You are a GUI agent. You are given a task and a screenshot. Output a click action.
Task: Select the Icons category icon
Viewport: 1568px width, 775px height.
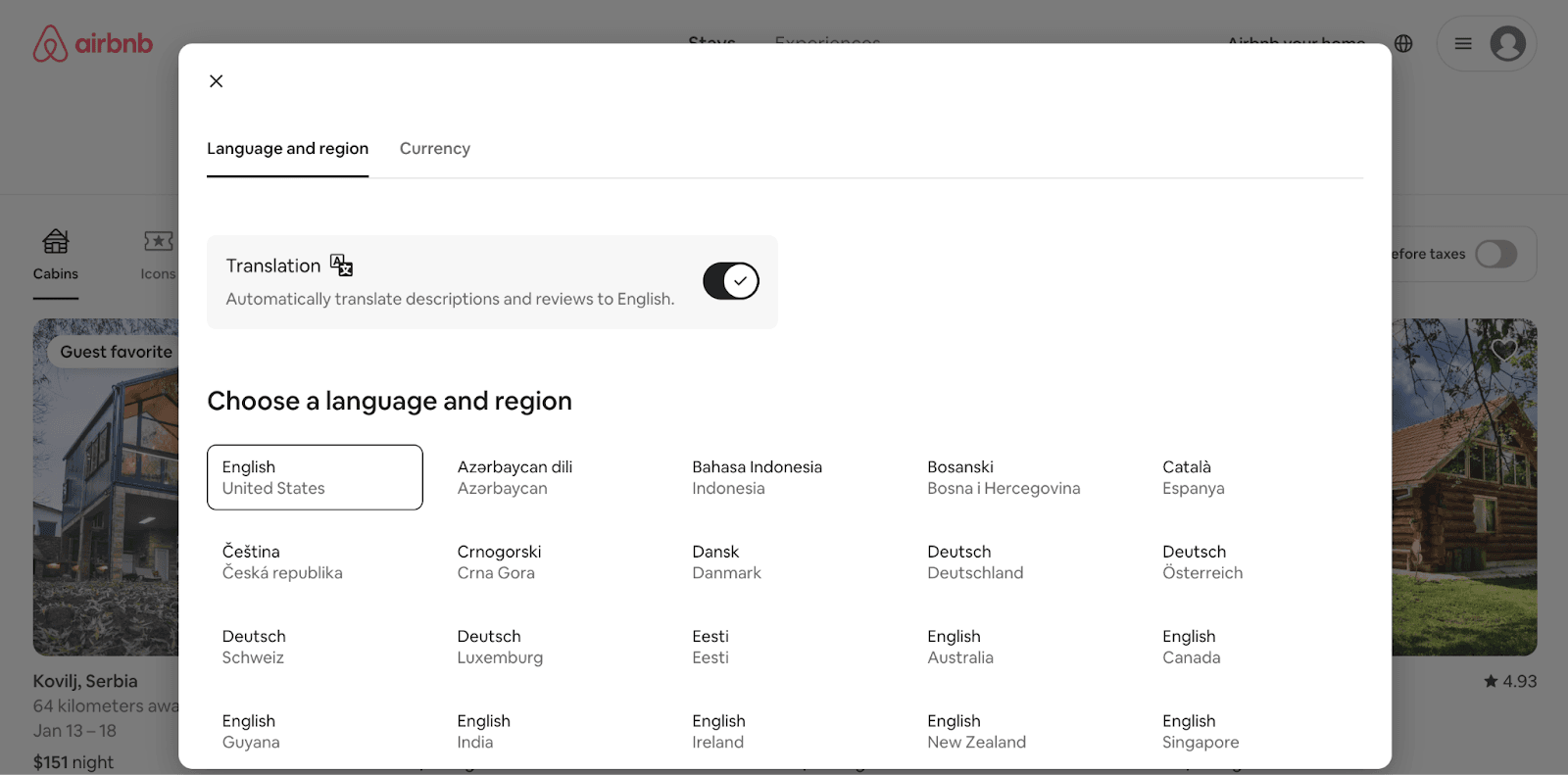158,241
